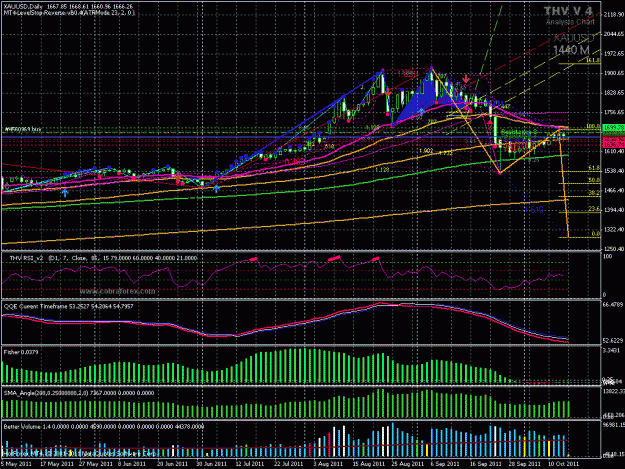The width and height of the screenshot is (625, 469).
Task: Select the 23.6 Fibonacci level label
Action: pos(594,209)
